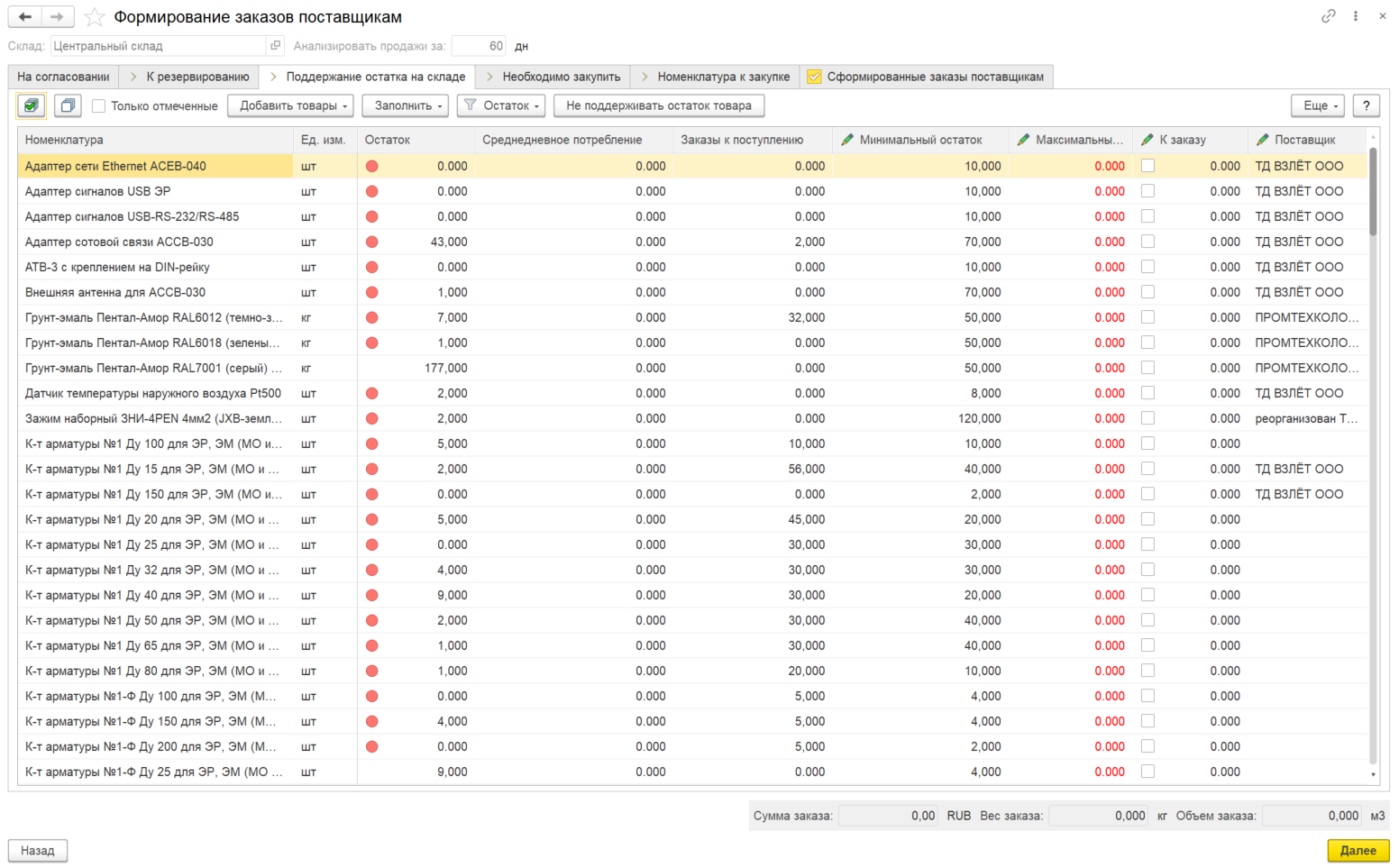This screenshot has height=868, width=1399.
Task: Click the funnel icon on the Остаток filter button
Action: [470, 105]
